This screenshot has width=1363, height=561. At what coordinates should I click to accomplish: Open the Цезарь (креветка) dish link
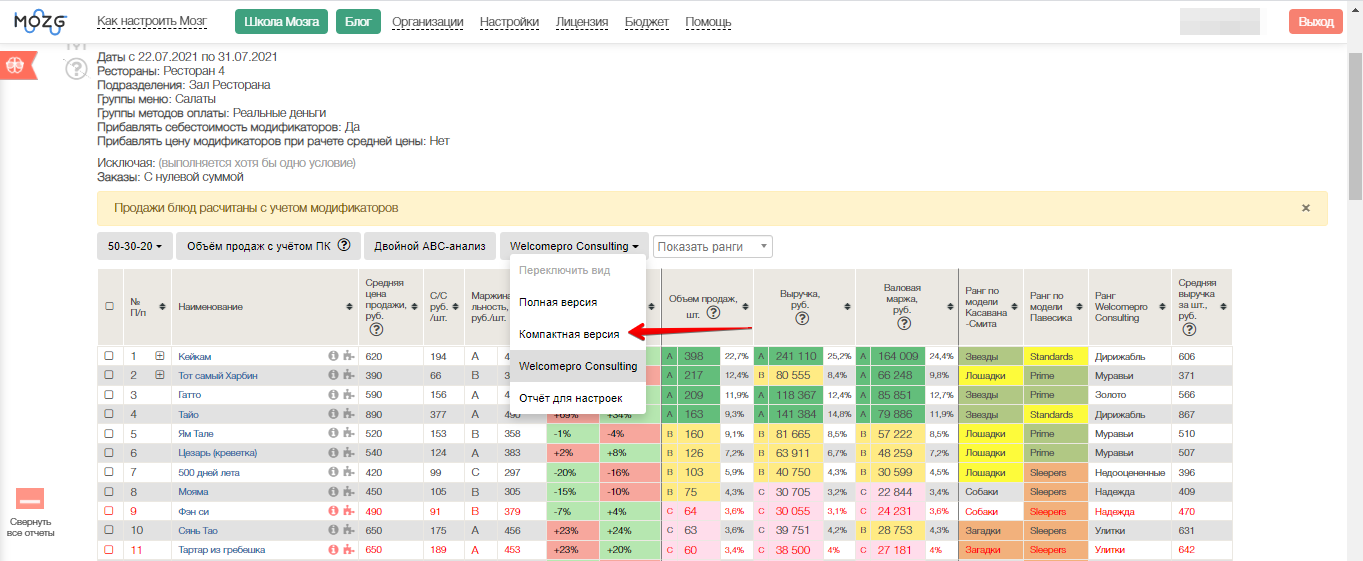[x=216, y=453]
